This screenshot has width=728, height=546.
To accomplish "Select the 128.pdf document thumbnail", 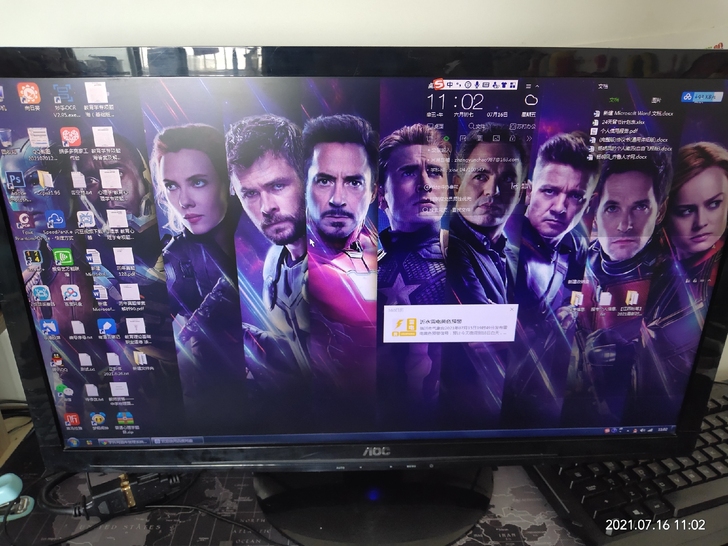I will click(124, 257).
